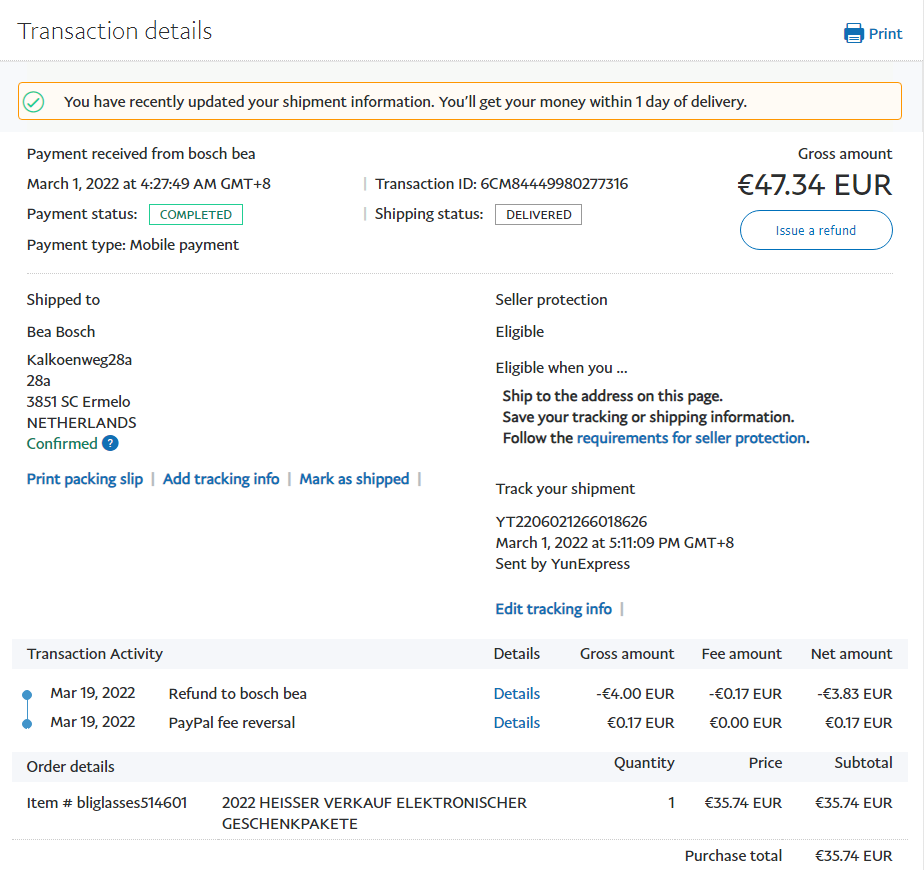Open requirements for seller protection link
This screenshot has height=870, width=924.
[x=691, y=438]
